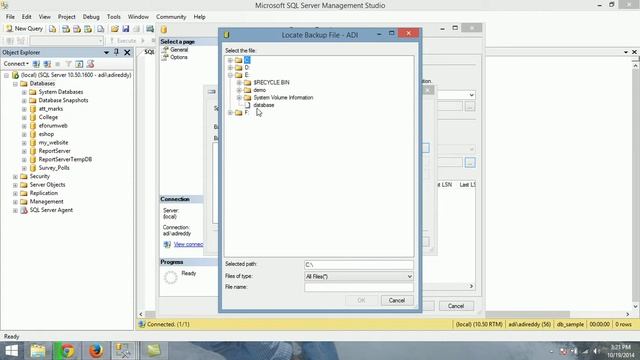Click Cancel in the Restore Database dialog
640x360 pixels.
coord(456,306)
